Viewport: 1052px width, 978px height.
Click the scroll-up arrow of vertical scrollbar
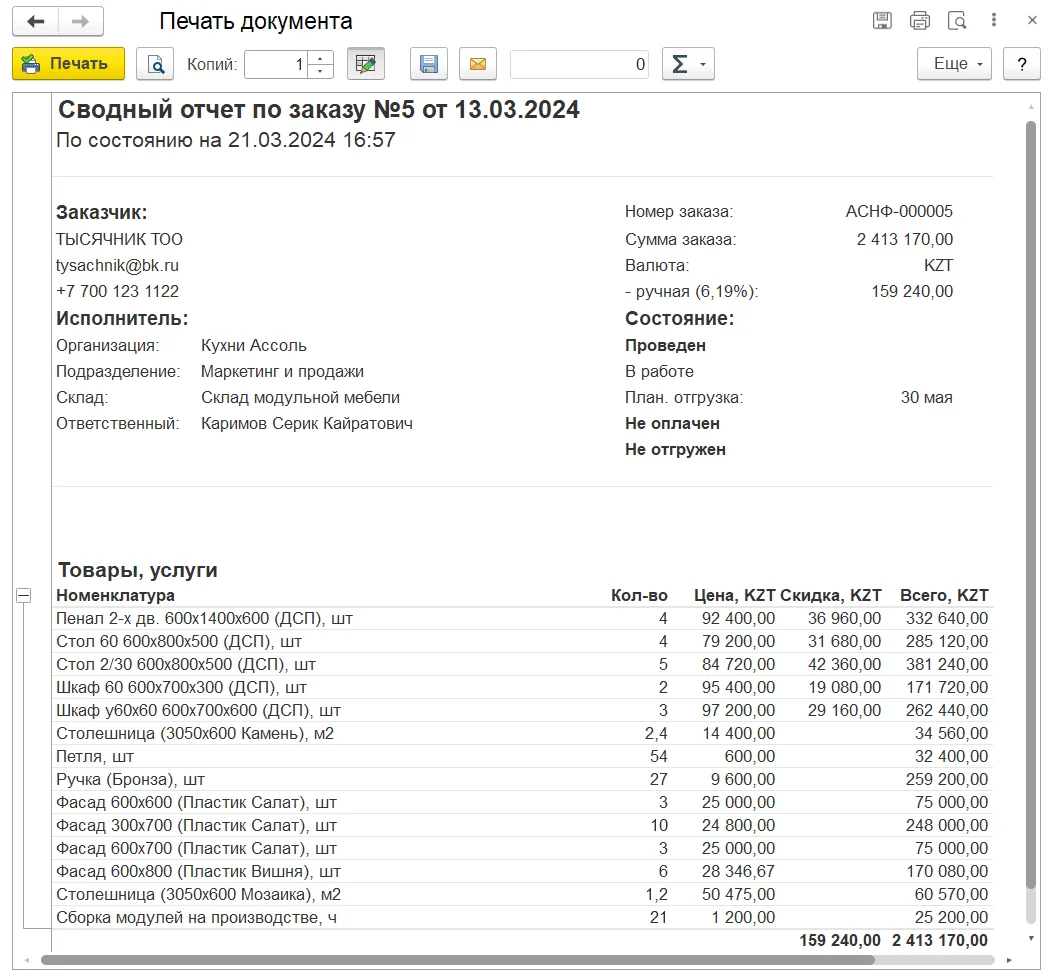[x=1031, y=107]
